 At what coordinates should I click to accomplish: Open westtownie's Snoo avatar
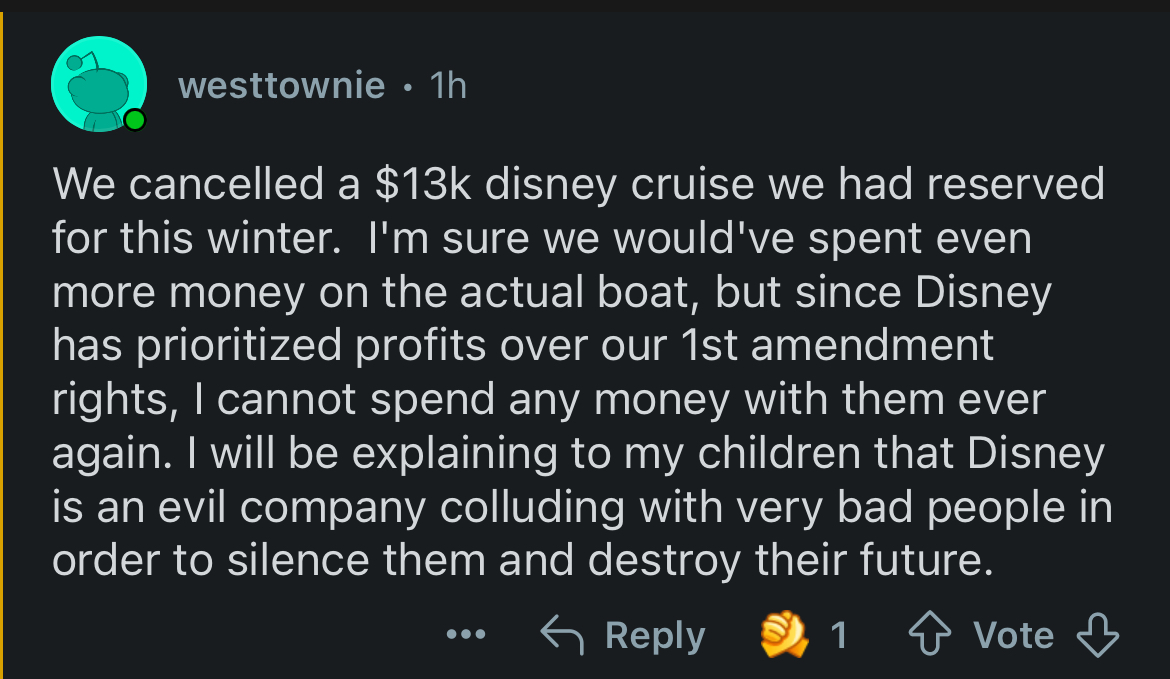coord(99,84)
